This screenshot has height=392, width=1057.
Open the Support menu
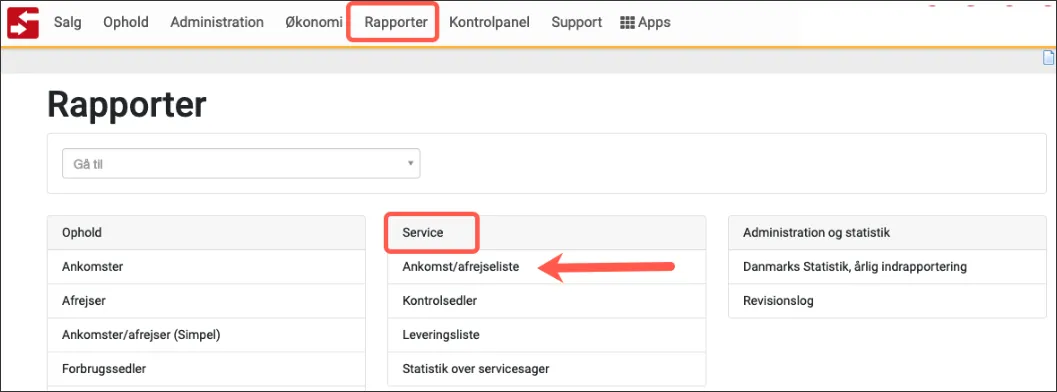click(x=576, y=22)
